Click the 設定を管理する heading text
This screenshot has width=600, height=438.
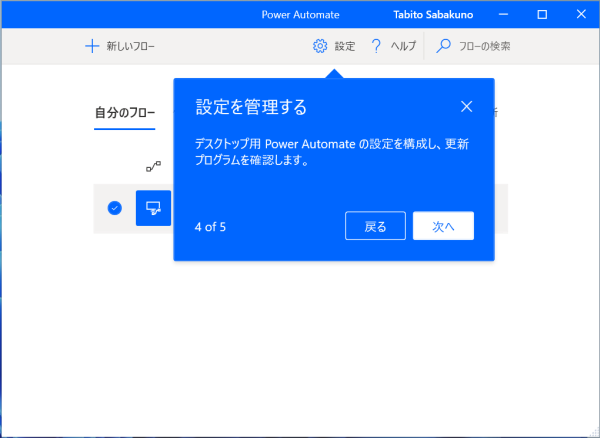click(x=251, y=107)
